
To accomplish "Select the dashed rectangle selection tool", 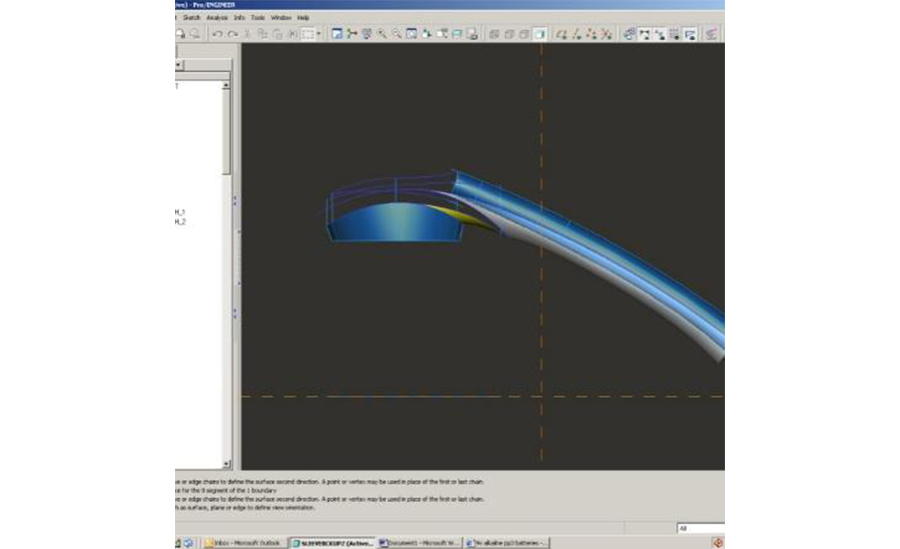I will coord(308,34).
